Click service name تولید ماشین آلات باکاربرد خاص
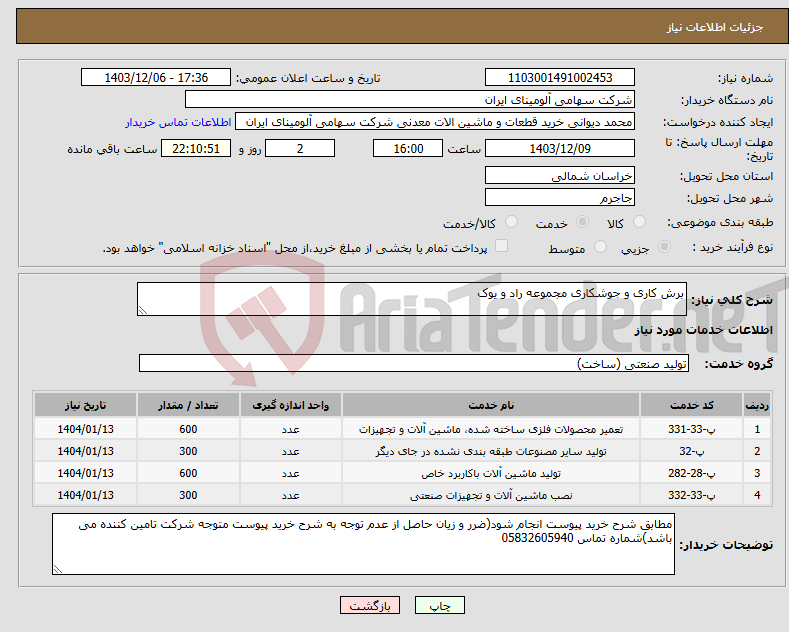789x632 pixels. click(491, 473)
